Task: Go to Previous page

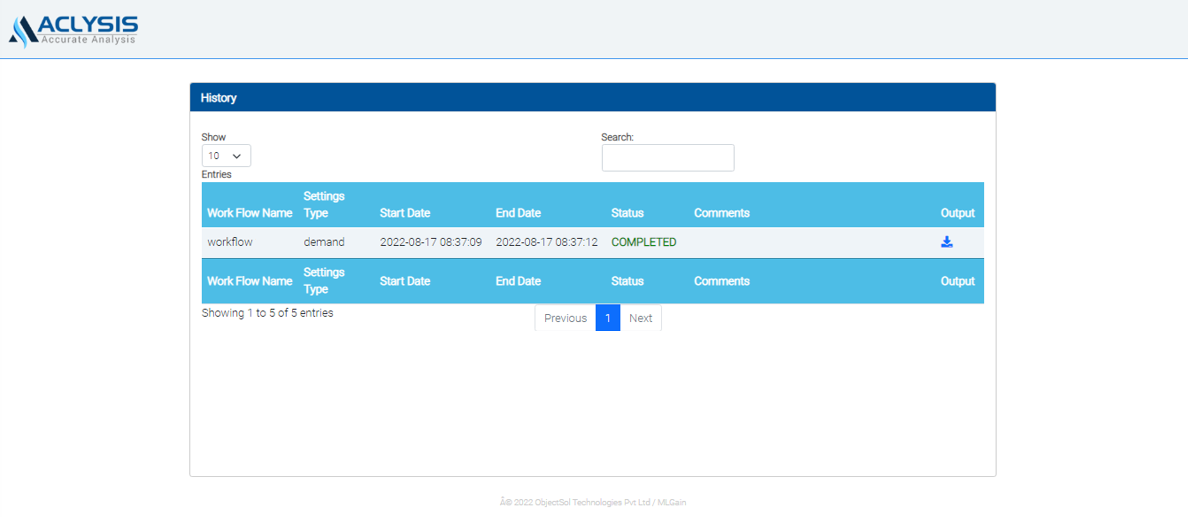Action: (x=565, y=318)
